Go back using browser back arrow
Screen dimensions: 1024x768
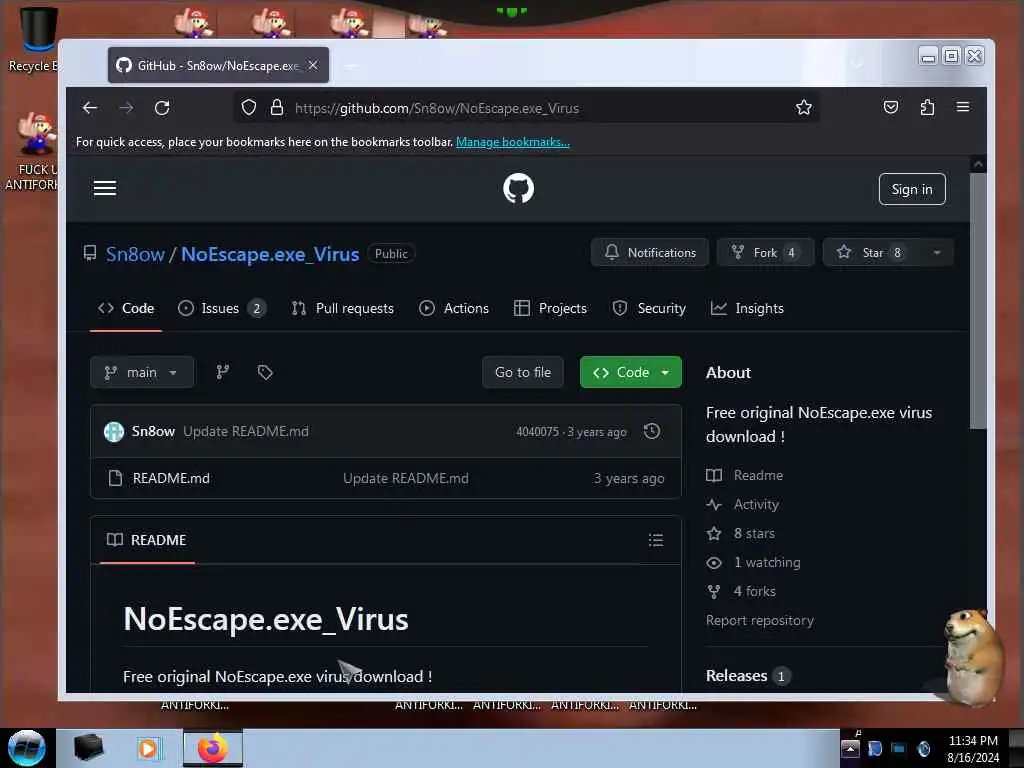click(90, 108)
